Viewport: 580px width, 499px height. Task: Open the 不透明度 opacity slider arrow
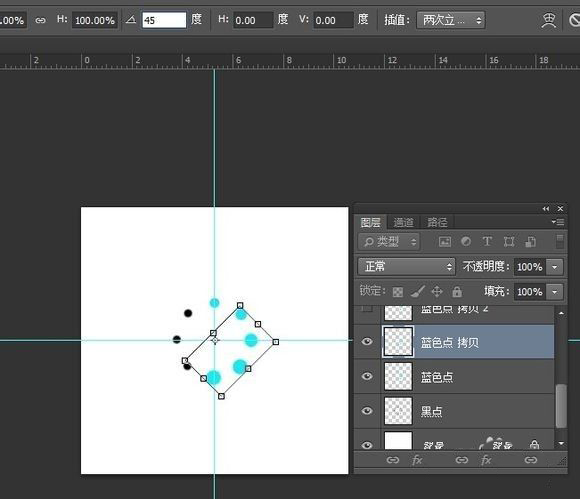[554, 267]
